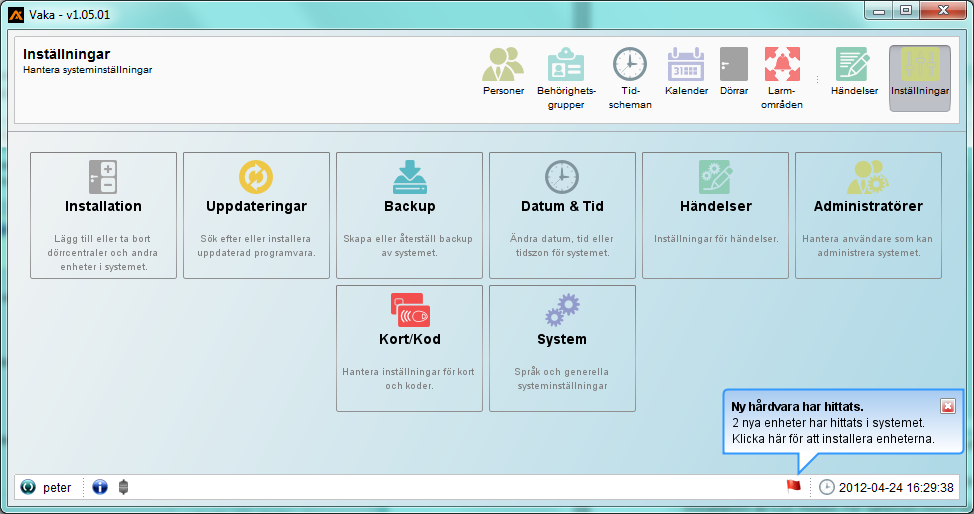This screenshot has width=974, height=514.
Task: Open the Händelser settings tile
Action: (716, 215)
